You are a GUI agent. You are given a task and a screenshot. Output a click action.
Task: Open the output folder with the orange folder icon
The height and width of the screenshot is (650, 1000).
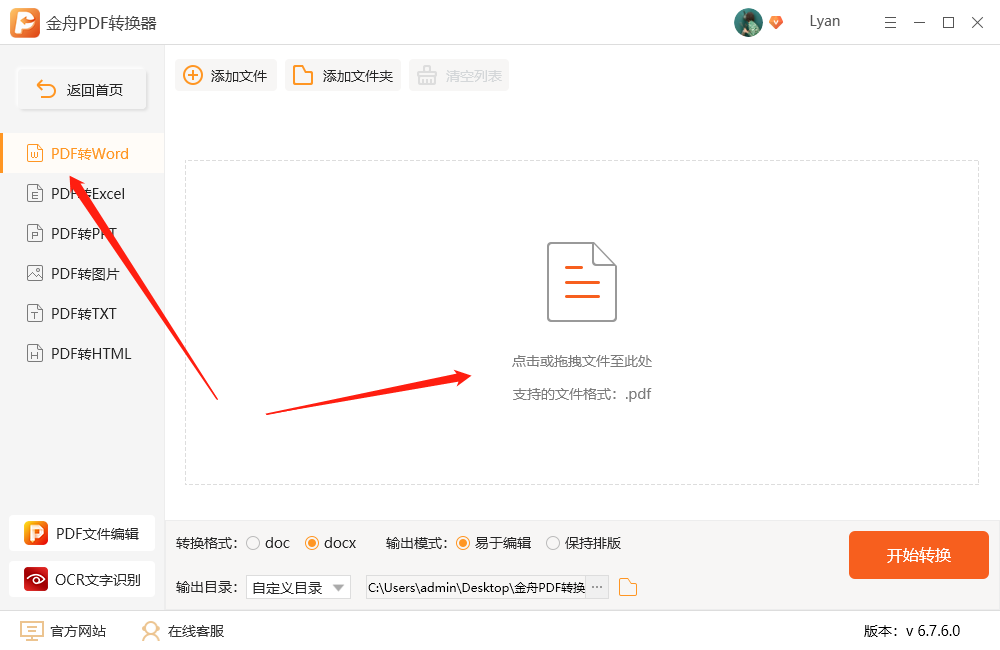point(628,587)
